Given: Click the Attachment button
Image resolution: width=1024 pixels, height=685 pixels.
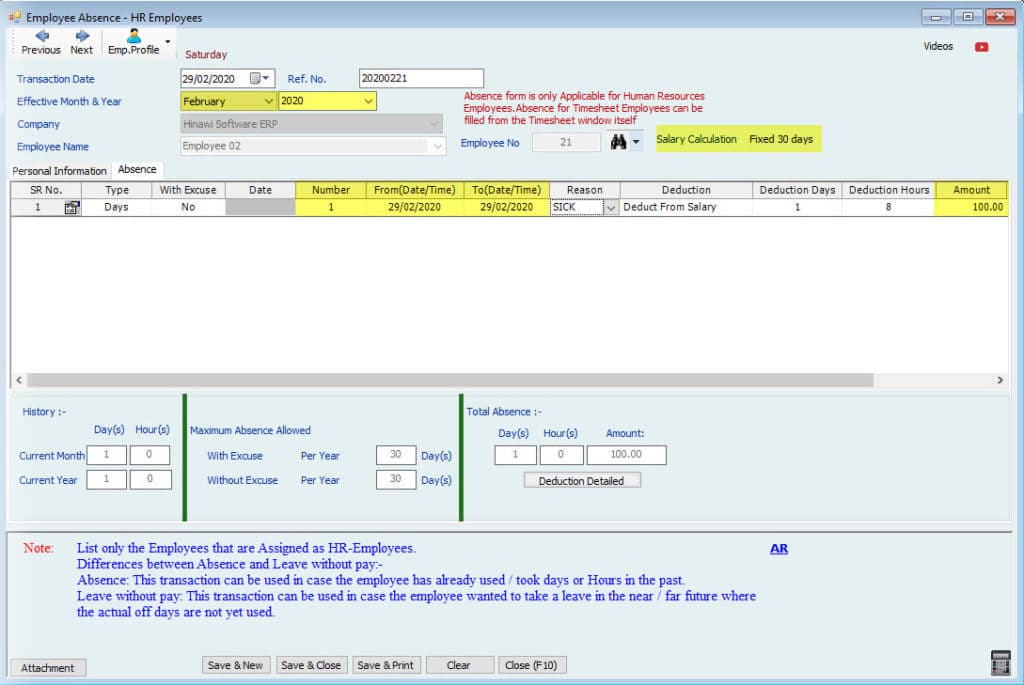Looking at the screenshot, I should (x=48, y=667).
